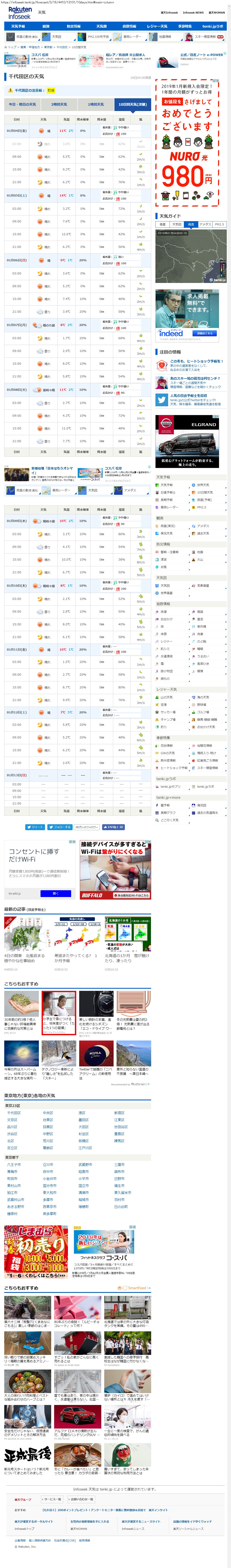
Task: Select the アメダス tab in 天気ガイド
Action: click(x=205, y=225)
